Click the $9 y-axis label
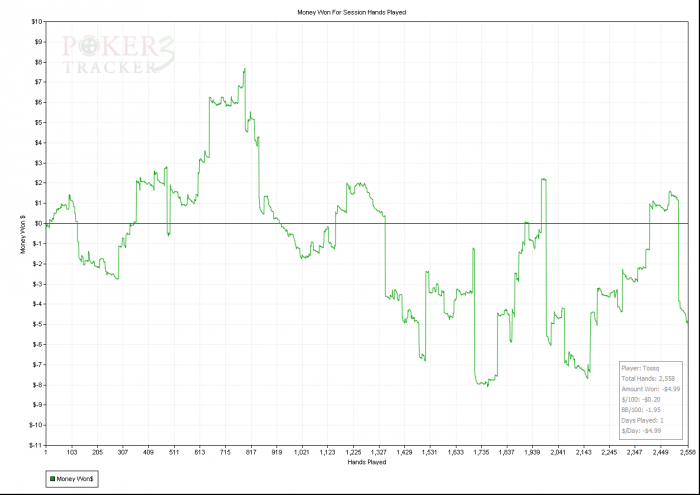 point(38,42)
